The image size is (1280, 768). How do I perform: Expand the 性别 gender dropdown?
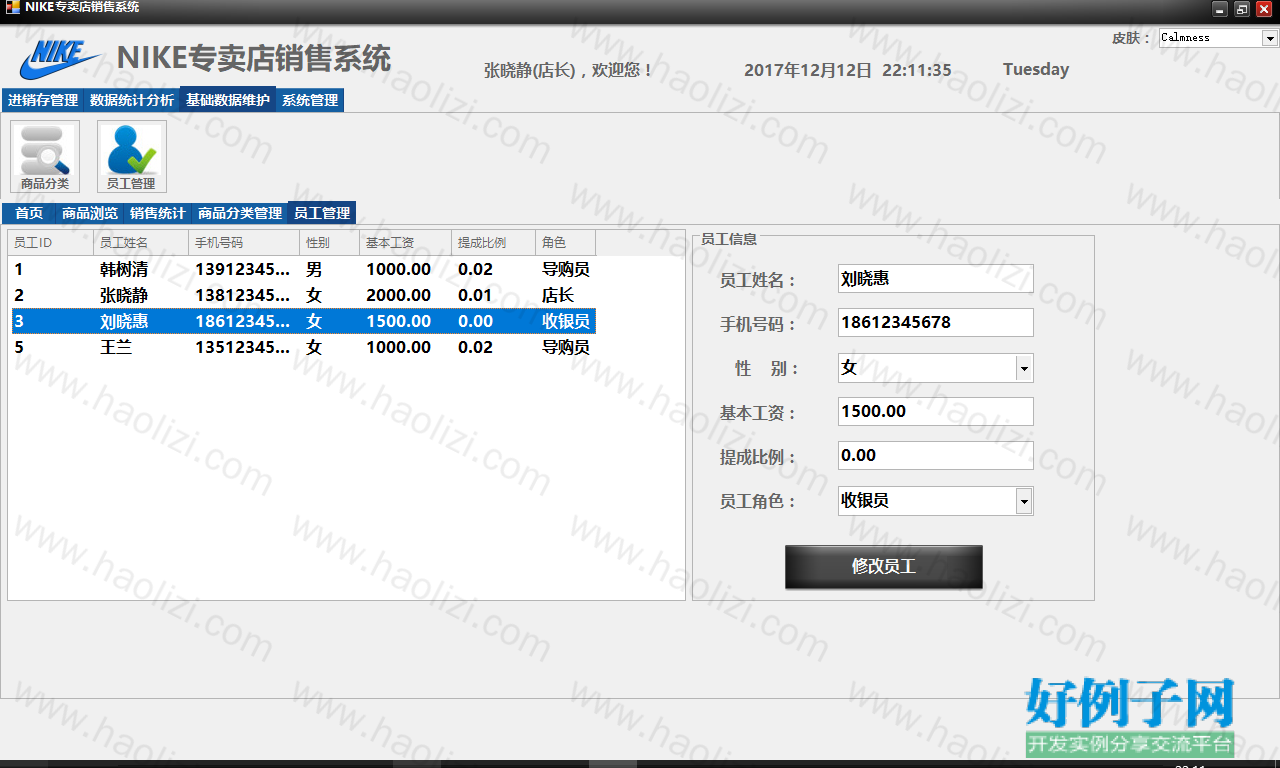pos(1024,368)
